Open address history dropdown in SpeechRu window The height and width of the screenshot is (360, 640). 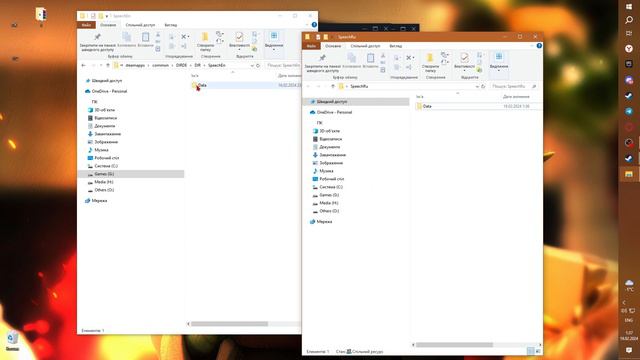click(x=477, y=87)
